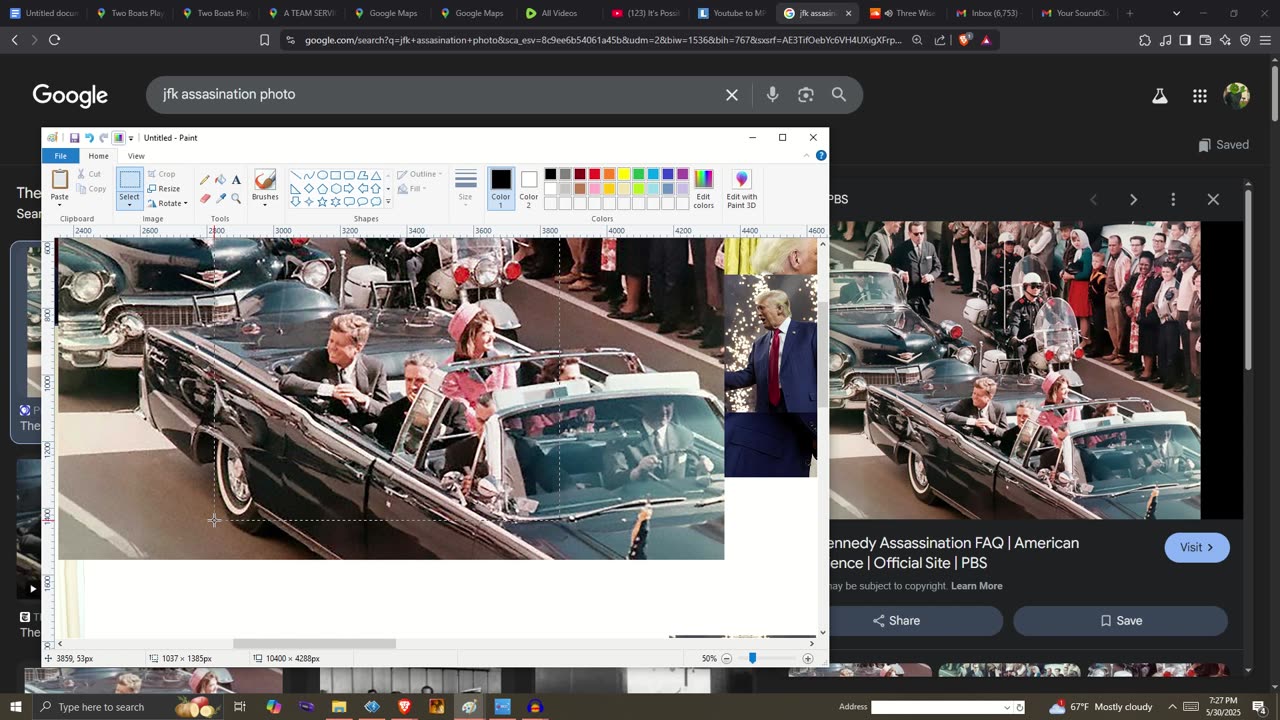Screen dimensions: 1280x720
Task: Launch Edit with Paint 3D
Action: [742, 189]
